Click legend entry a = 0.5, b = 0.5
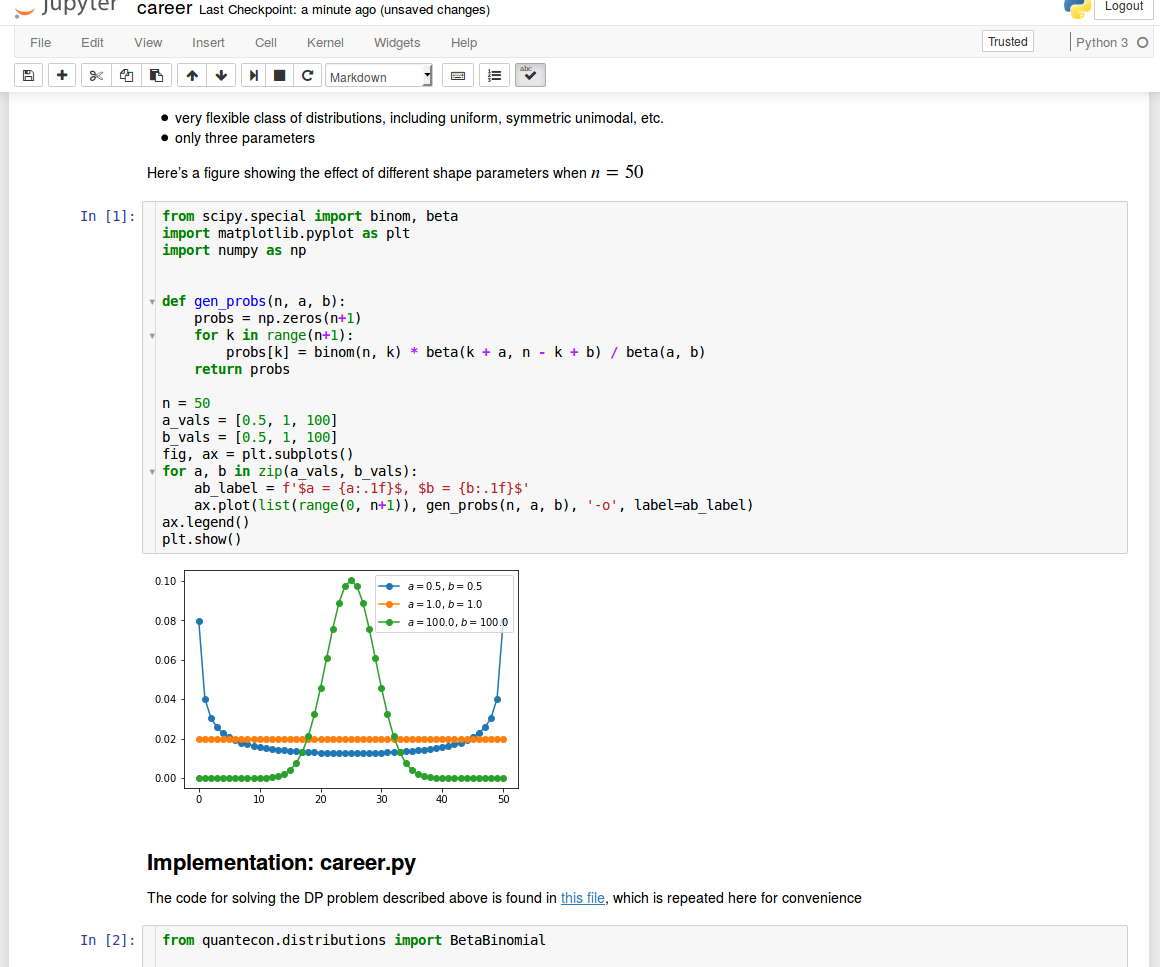1160x967 pixels. coord(430,586)
